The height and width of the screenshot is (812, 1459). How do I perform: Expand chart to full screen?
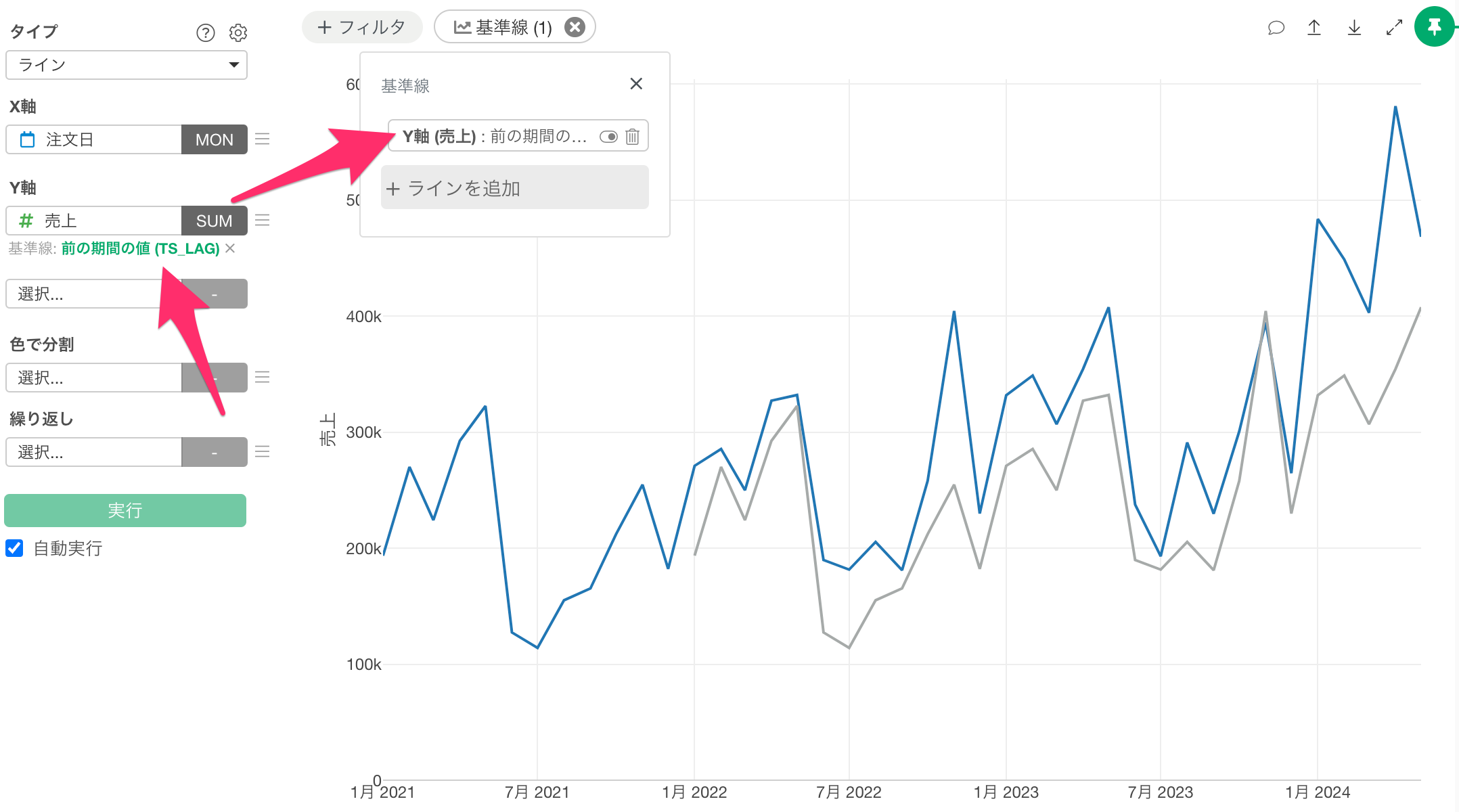[x=1394, y=28]
